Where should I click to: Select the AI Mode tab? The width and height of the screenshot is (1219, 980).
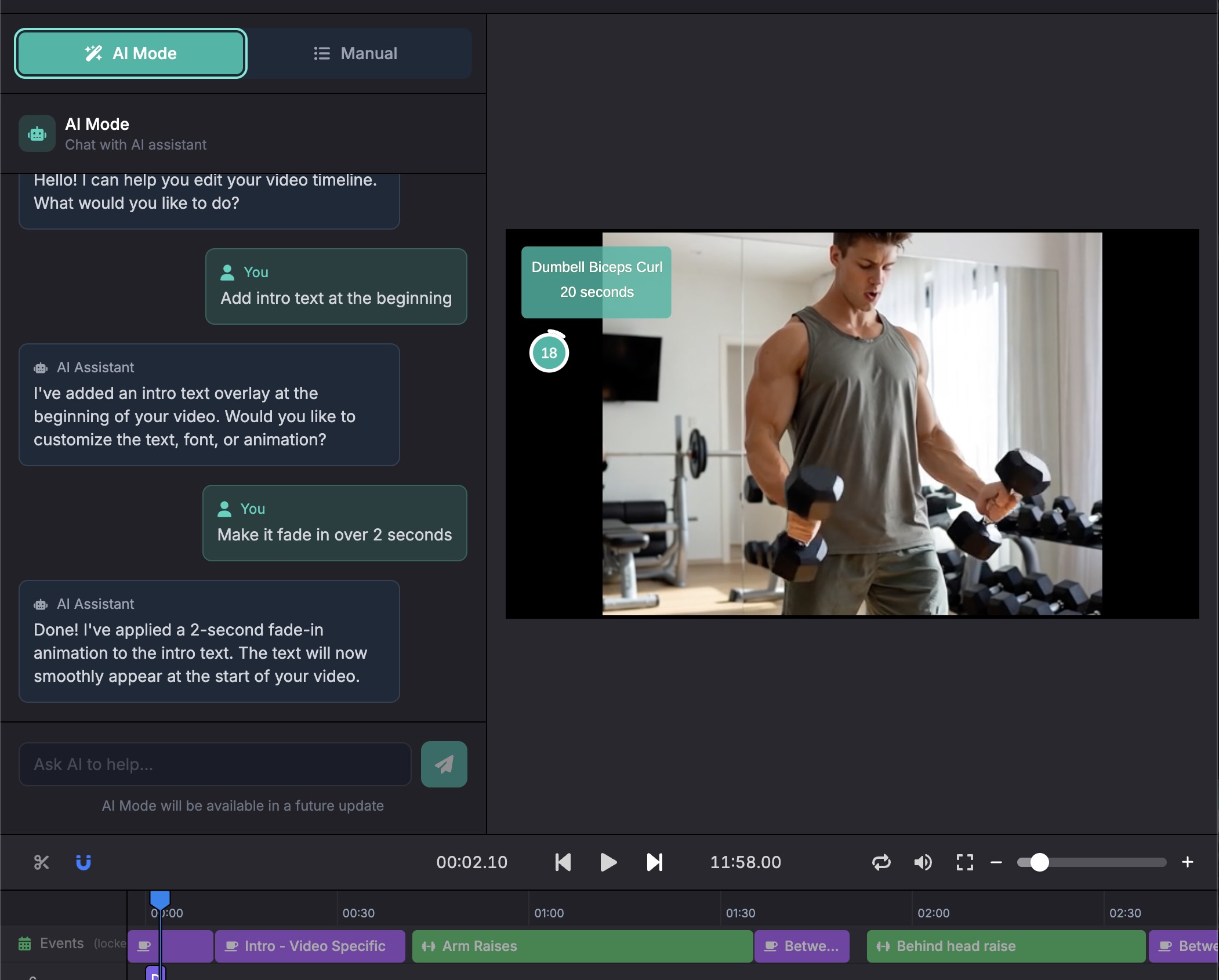coord(131,53)
